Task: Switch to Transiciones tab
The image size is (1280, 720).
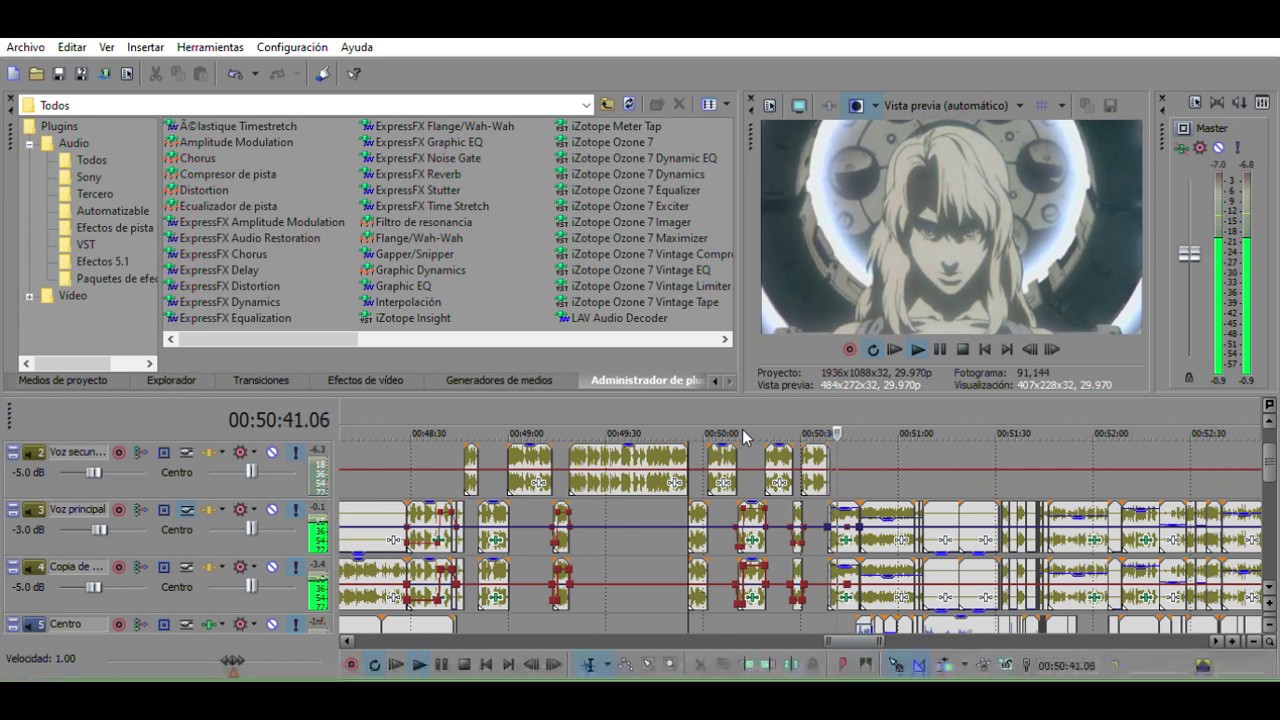Action: [261, 380]
